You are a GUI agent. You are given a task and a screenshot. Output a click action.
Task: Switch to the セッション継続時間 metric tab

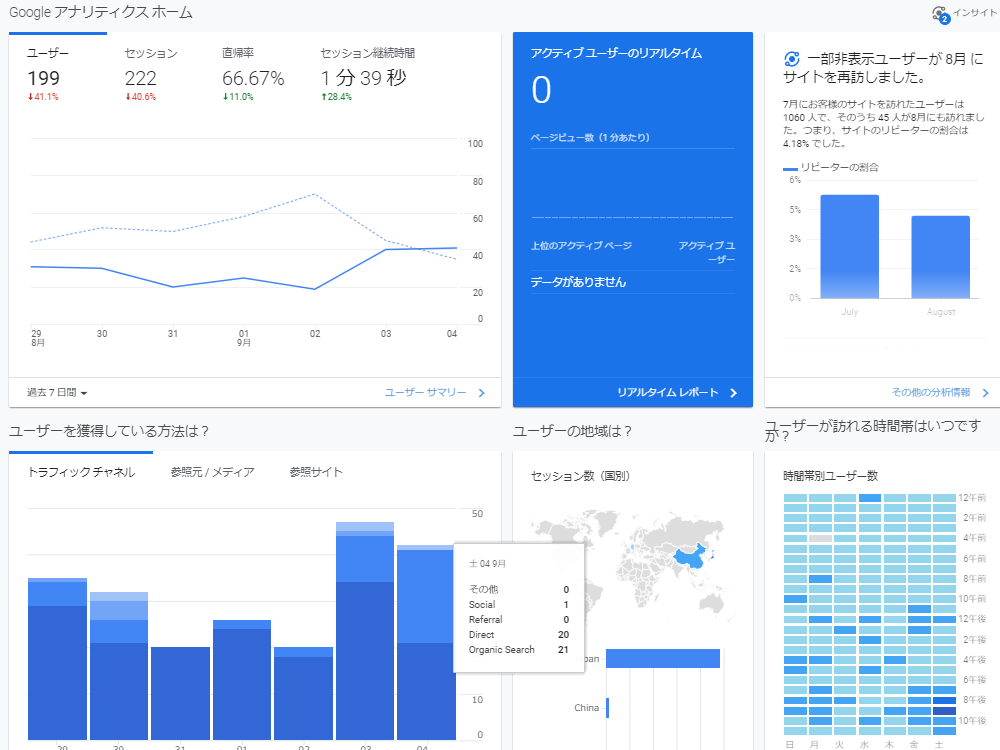(368, 74)
